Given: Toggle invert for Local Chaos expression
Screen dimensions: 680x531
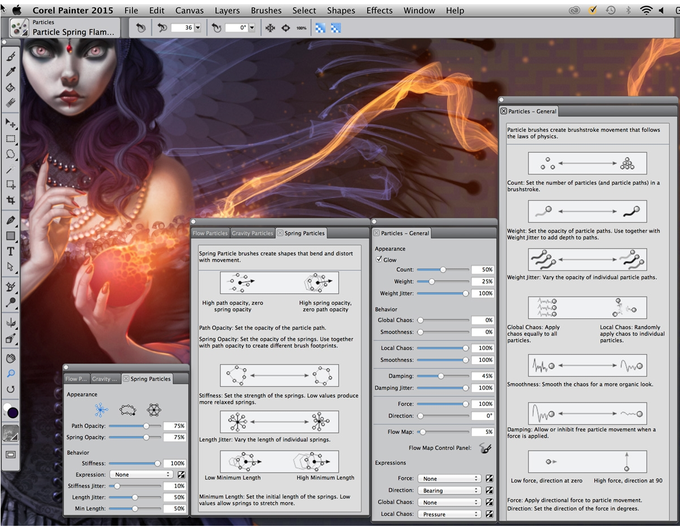Looking at the screenshot, I should click(489, 514).
